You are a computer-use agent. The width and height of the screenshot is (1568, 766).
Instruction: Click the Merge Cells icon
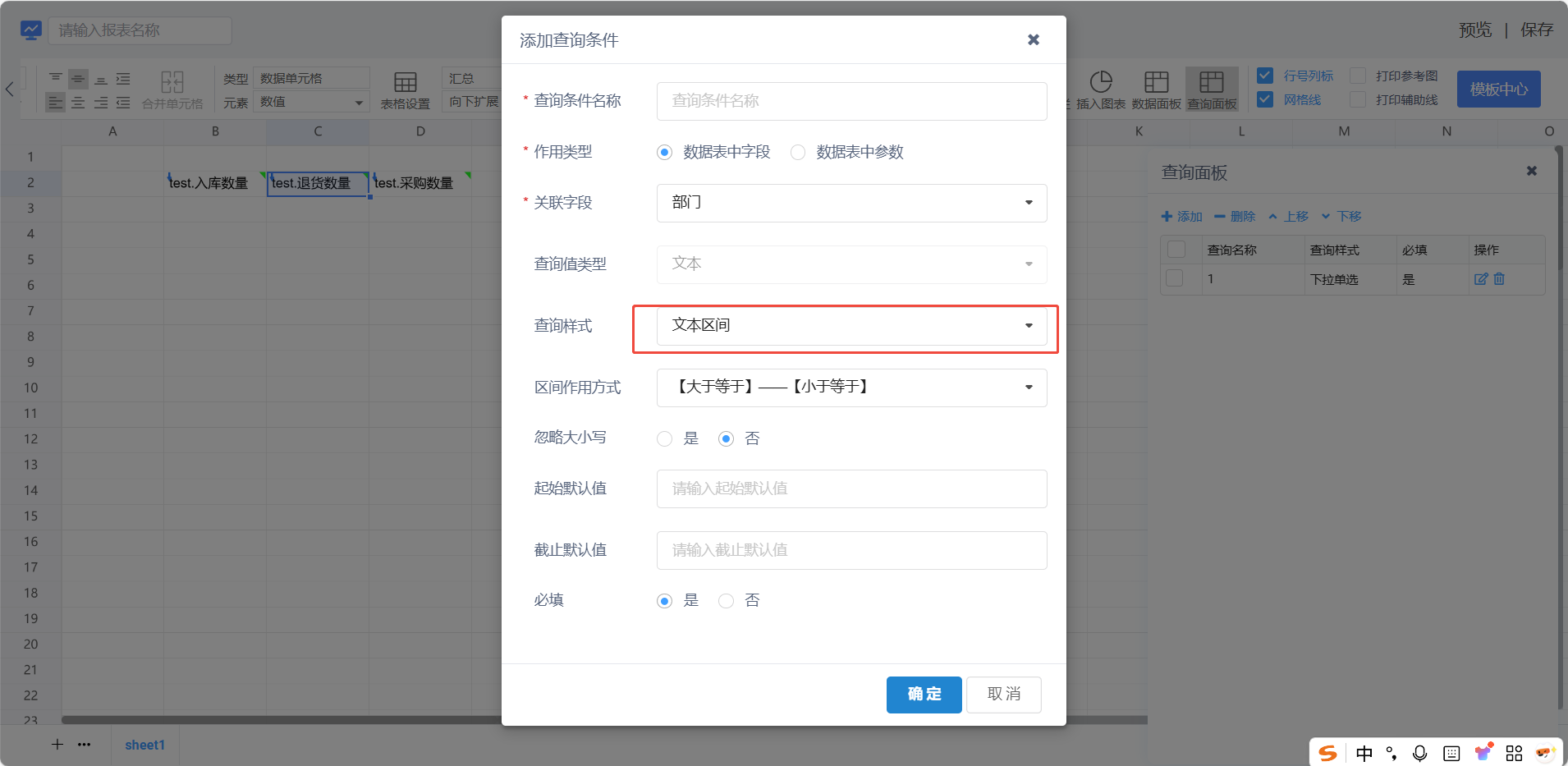(172, 89)
